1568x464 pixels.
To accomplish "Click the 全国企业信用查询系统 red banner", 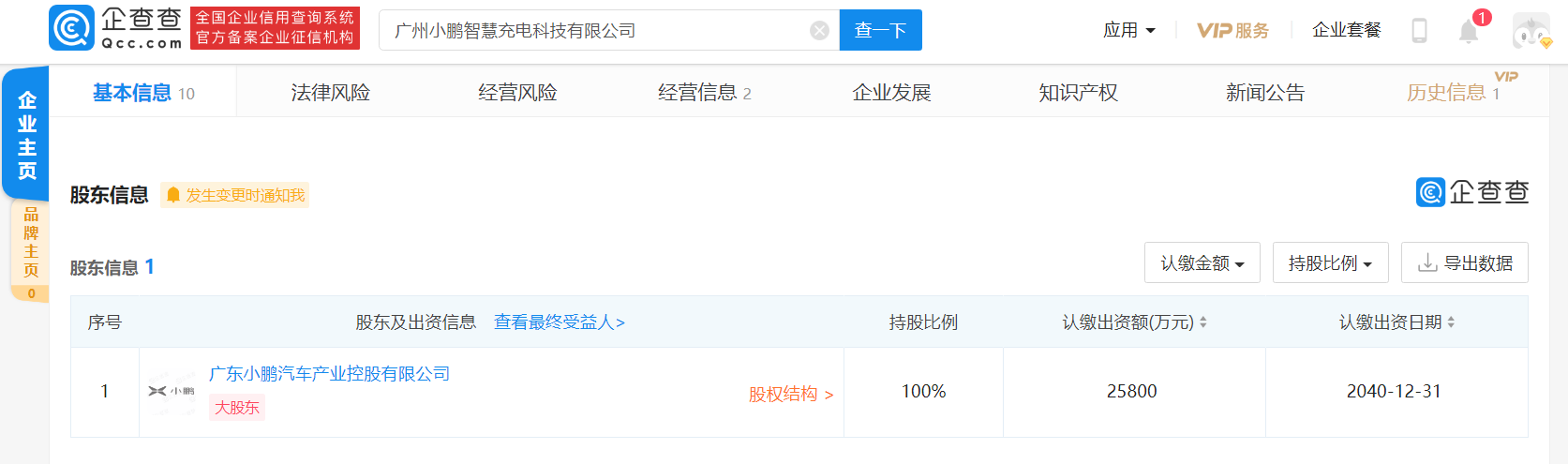I will 275,28.
